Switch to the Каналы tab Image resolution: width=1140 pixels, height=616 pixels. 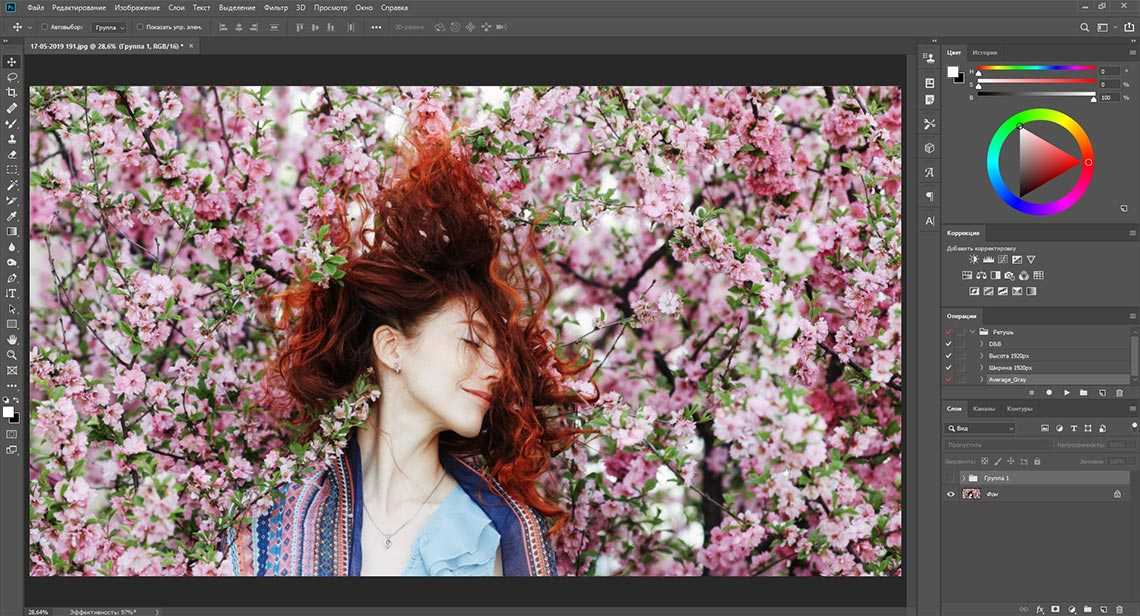pyautogui.click(x=984, y=409)
